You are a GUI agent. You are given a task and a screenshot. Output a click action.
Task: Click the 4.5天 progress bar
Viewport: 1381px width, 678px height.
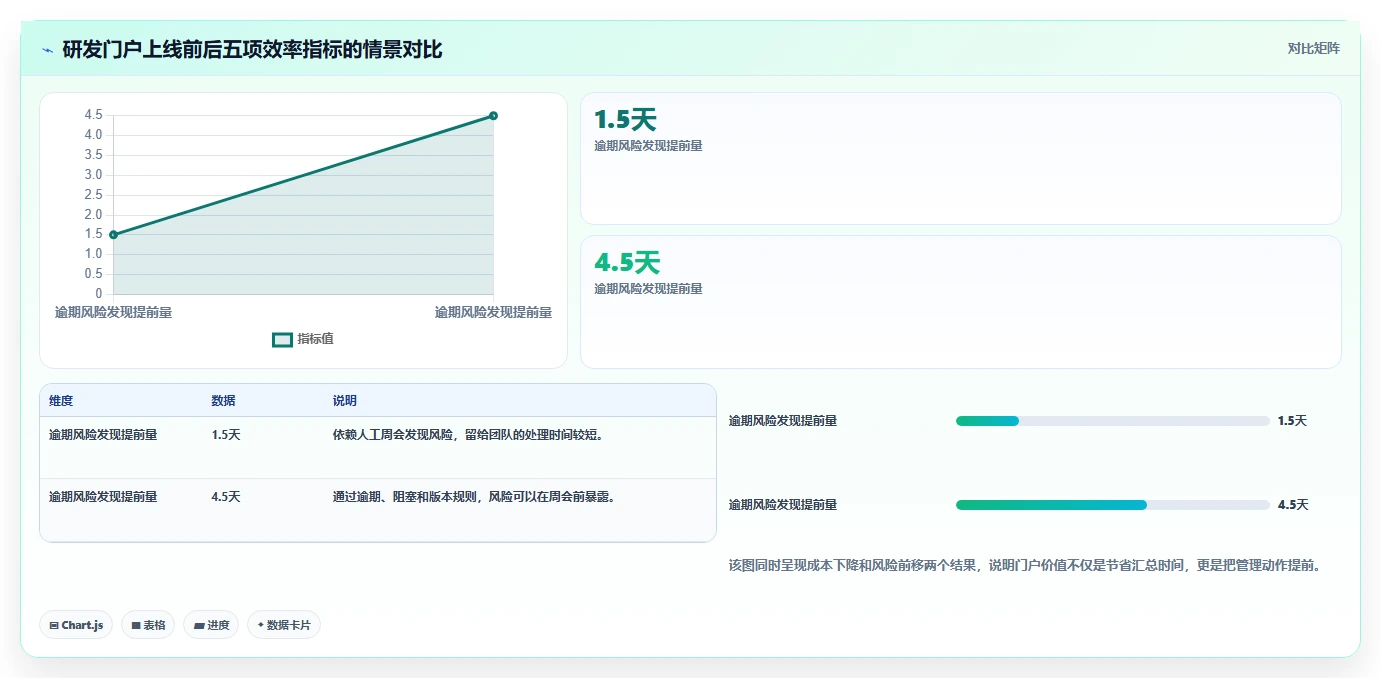[1113, 505]
